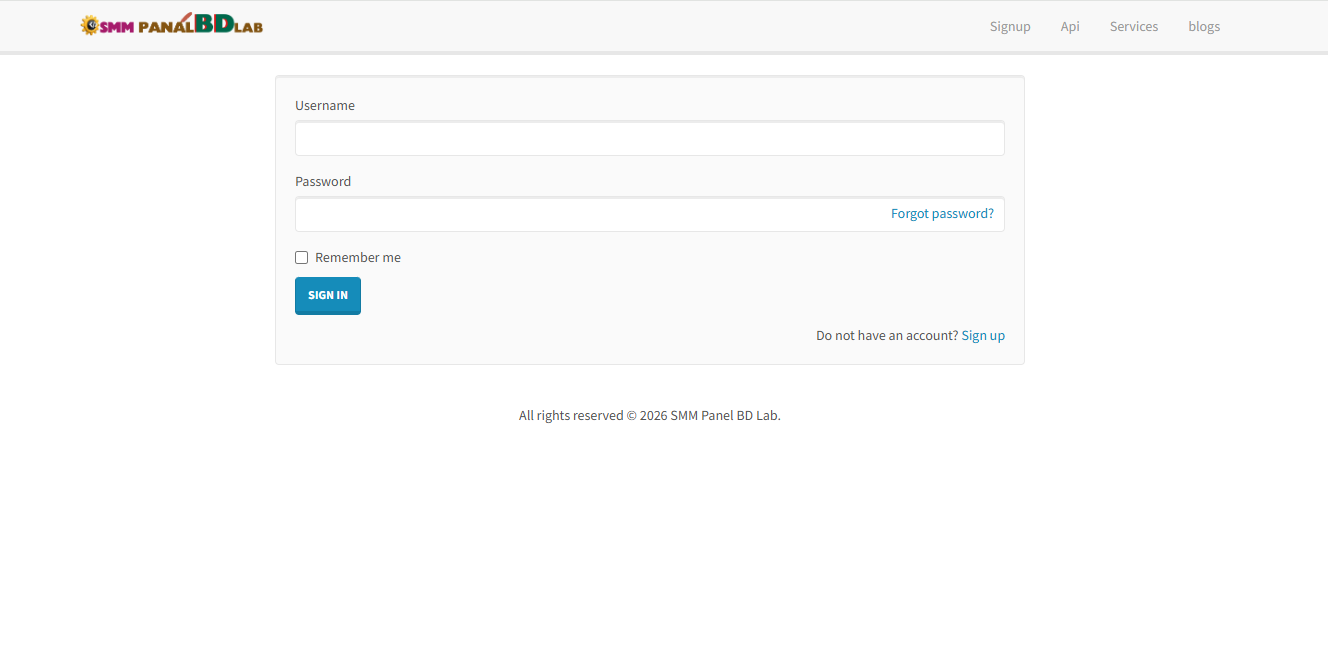Click the Forgot password? link

[x=942, y=214]
